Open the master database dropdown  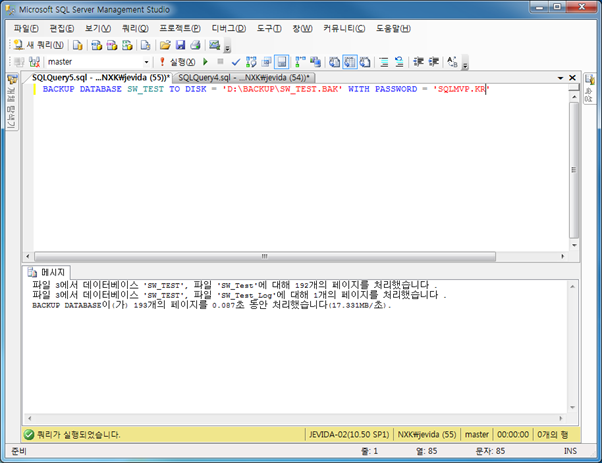[146, 62]
